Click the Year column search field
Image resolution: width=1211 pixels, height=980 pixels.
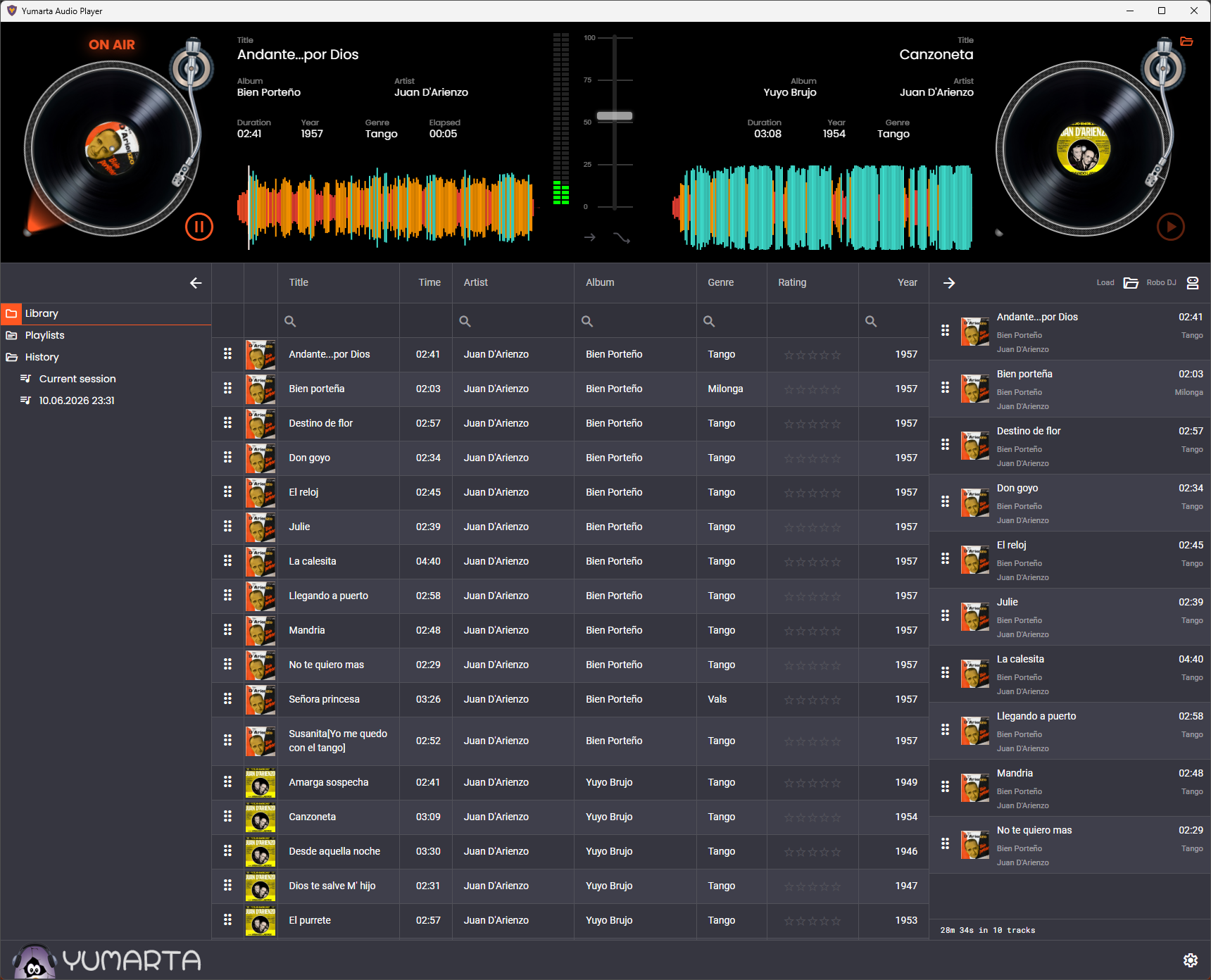pos(893,321)
